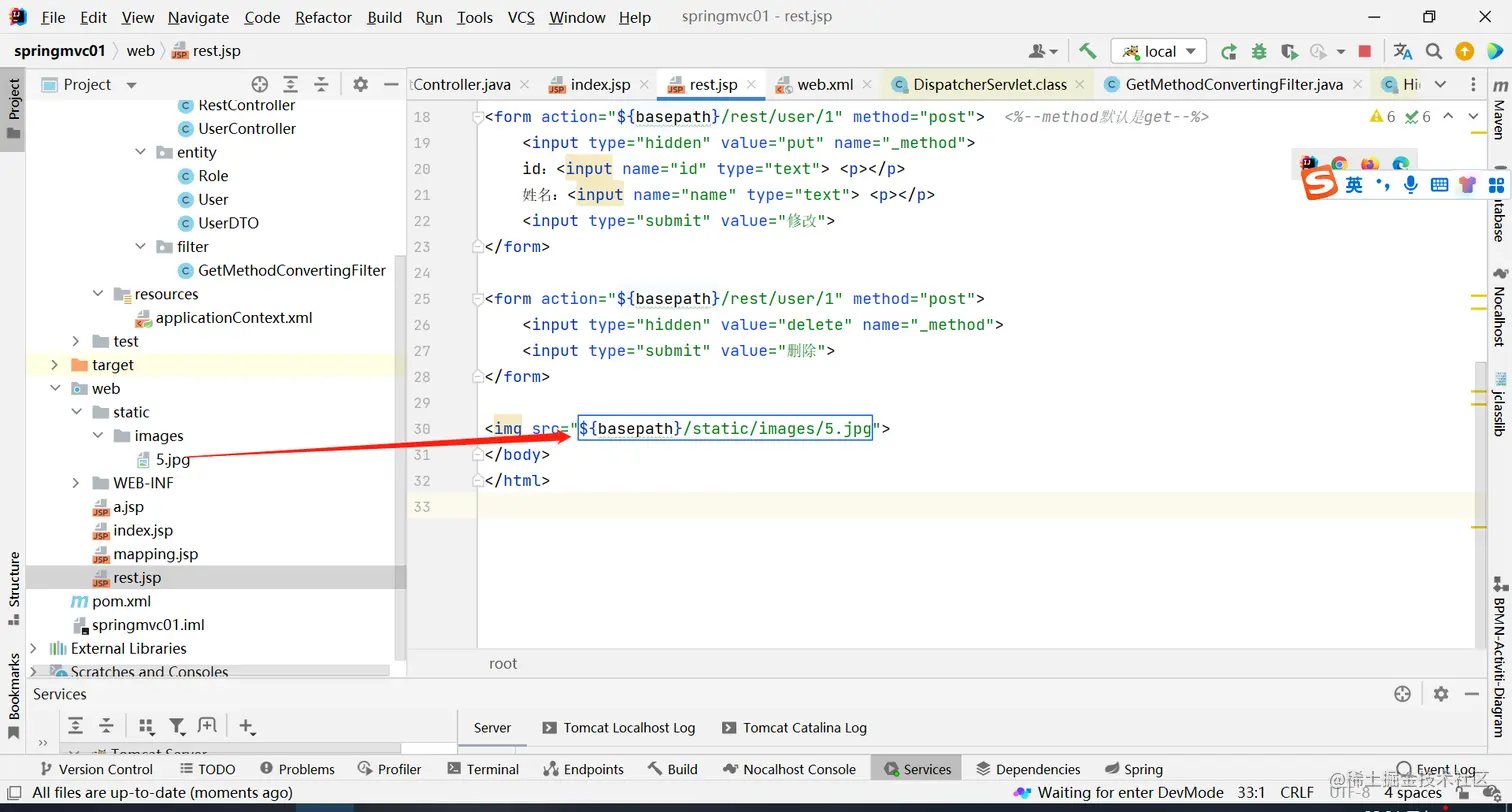Click the orange IDE update arrow icon
This screenshot has width=1512, height=812.
click(x=1464, y=51)
